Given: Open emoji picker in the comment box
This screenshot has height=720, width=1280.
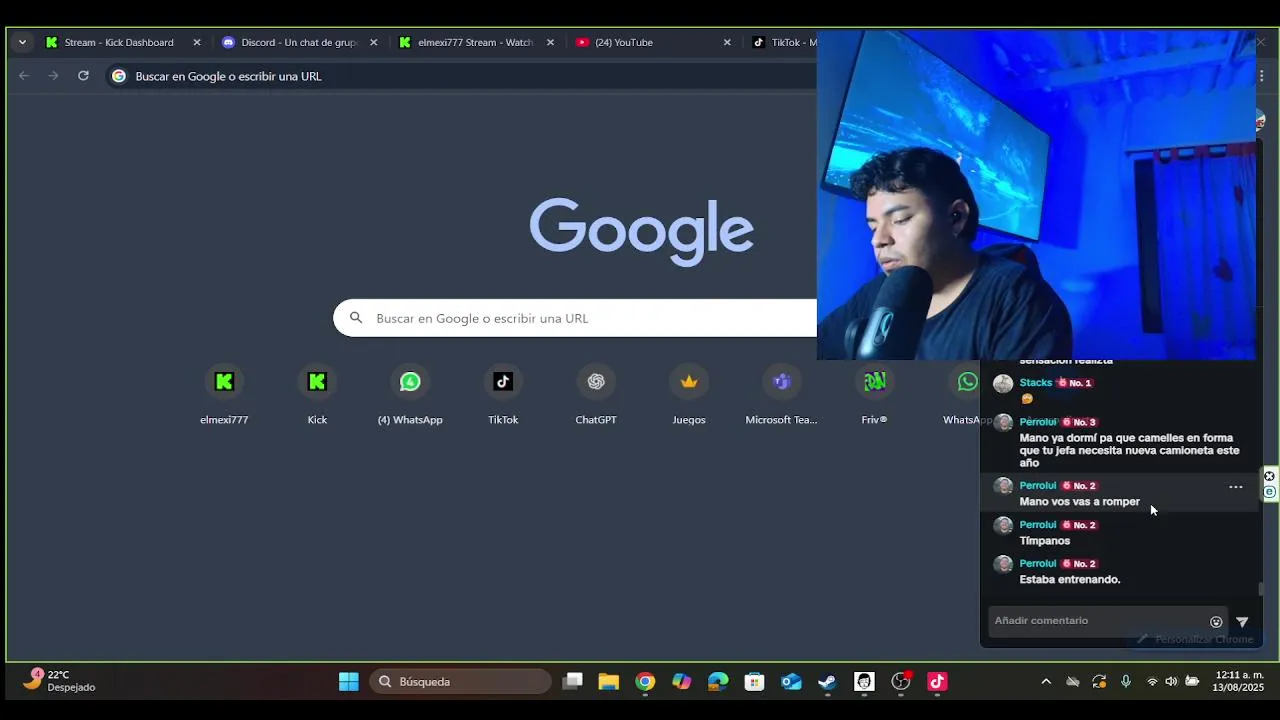Looking at the screenshot, I should pos(1216,621).
